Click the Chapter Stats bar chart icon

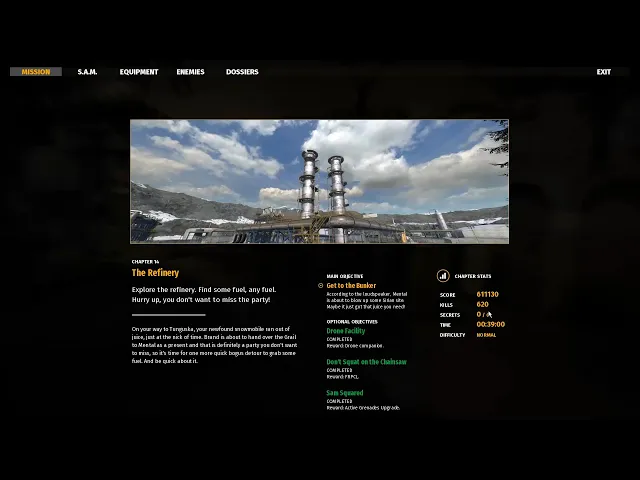click(x=443, y=276)
